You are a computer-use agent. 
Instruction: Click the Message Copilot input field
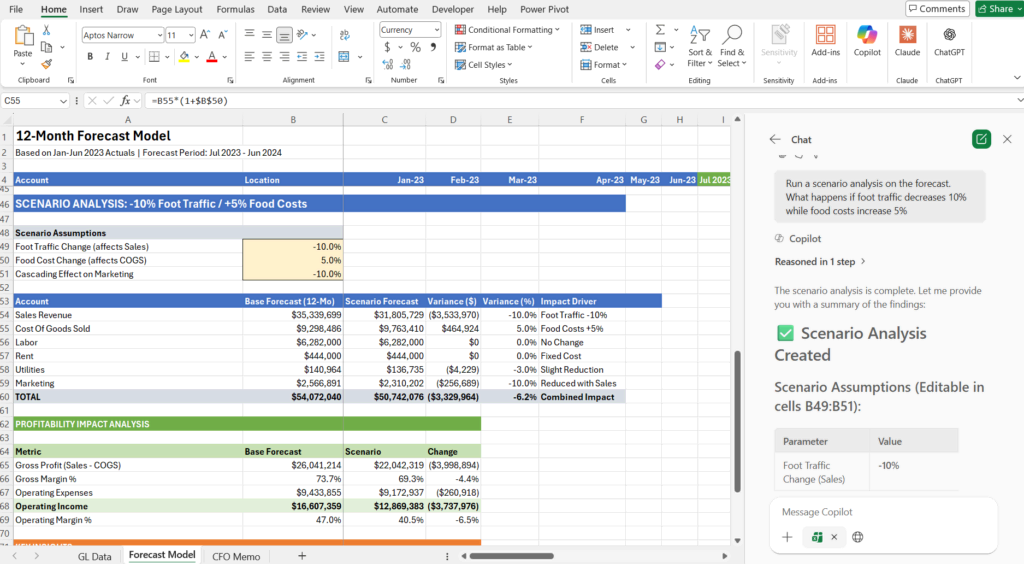tap(883, 512)
